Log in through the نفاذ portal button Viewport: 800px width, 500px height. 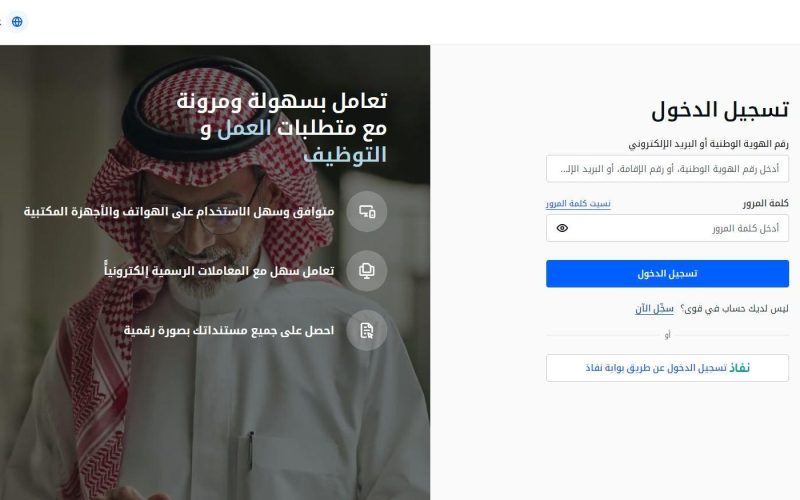click(667, 368)
